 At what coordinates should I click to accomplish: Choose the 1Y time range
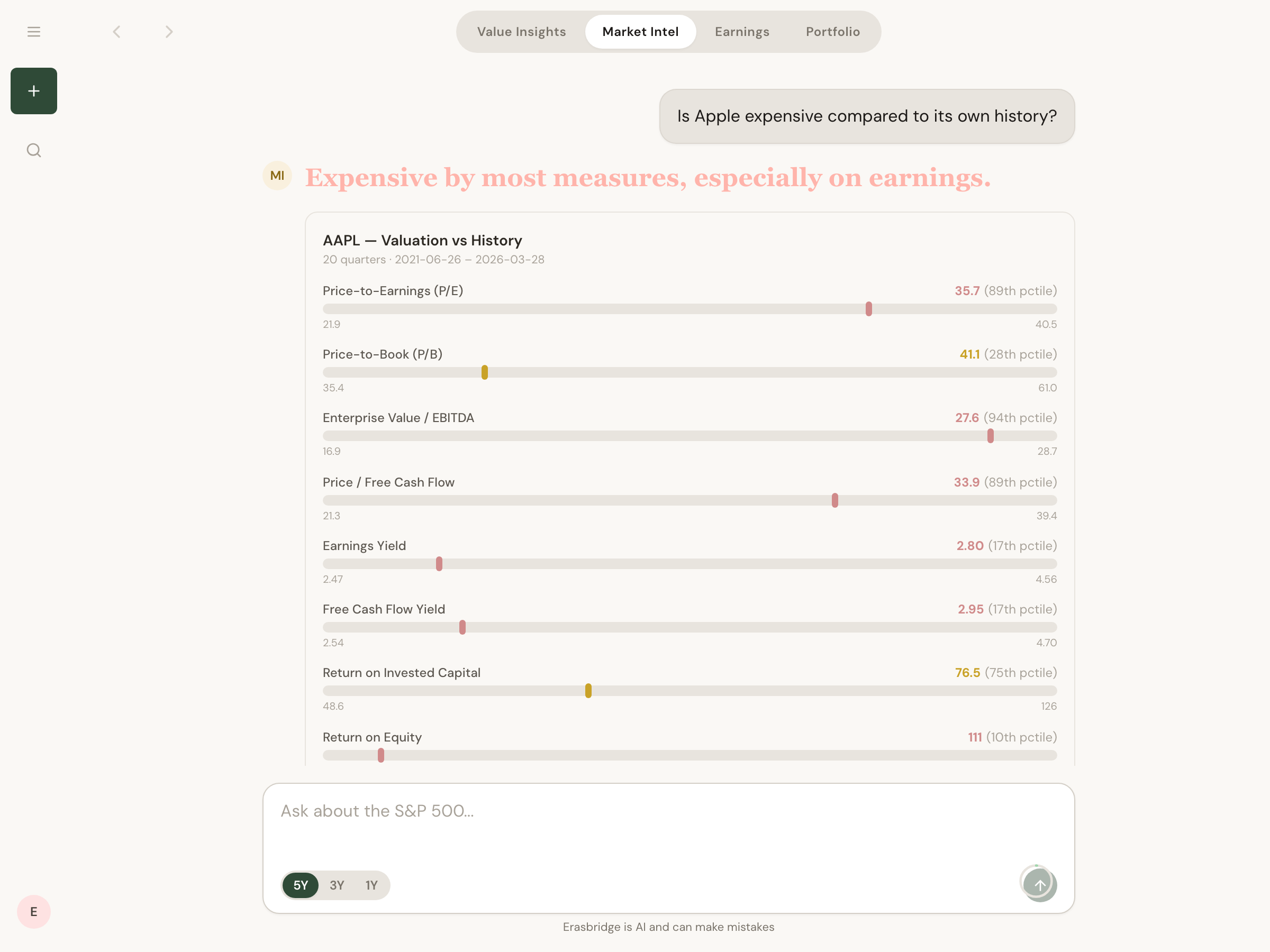click(371, 885)
